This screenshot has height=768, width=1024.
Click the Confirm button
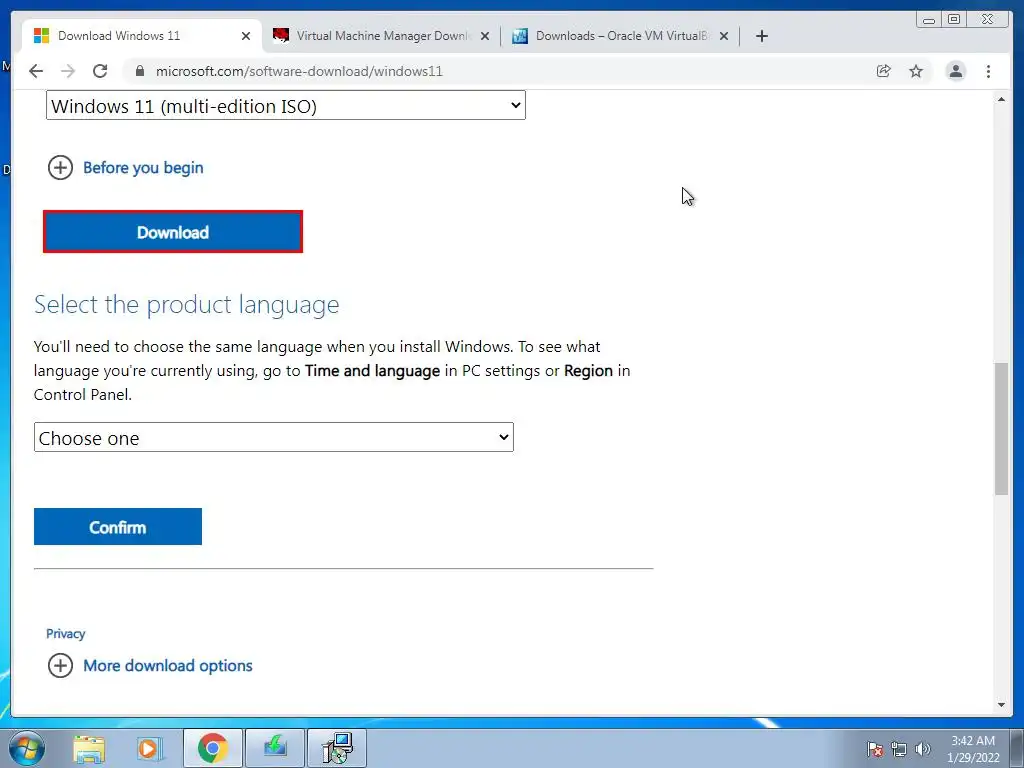tap(118, 526)
